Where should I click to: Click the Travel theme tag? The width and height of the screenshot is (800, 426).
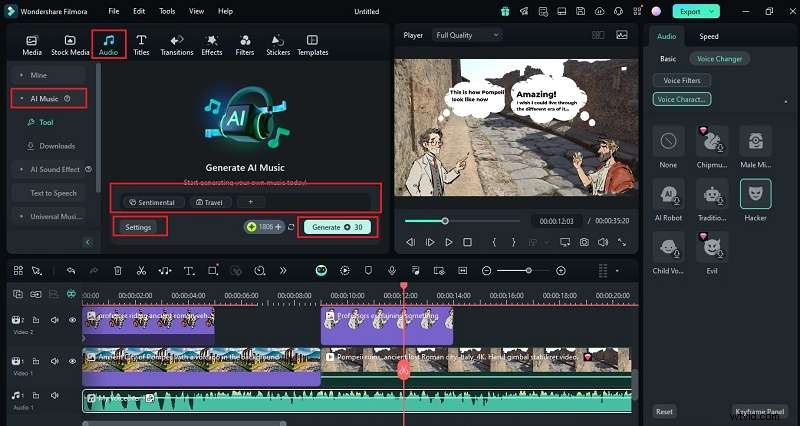coord(210,203)
